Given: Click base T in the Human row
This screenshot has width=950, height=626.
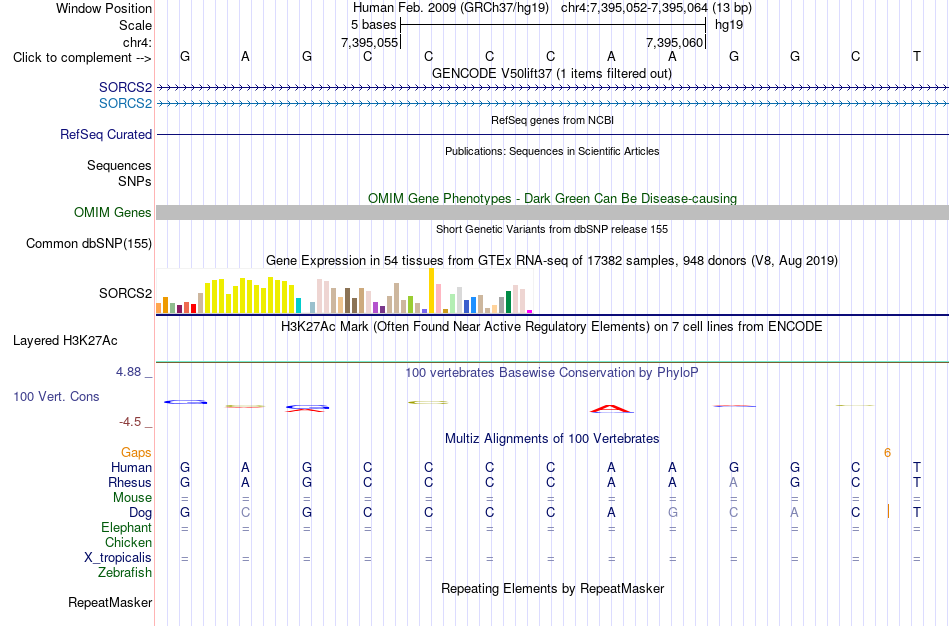Looking at the screenshot, I should click(x=917, y=467).
